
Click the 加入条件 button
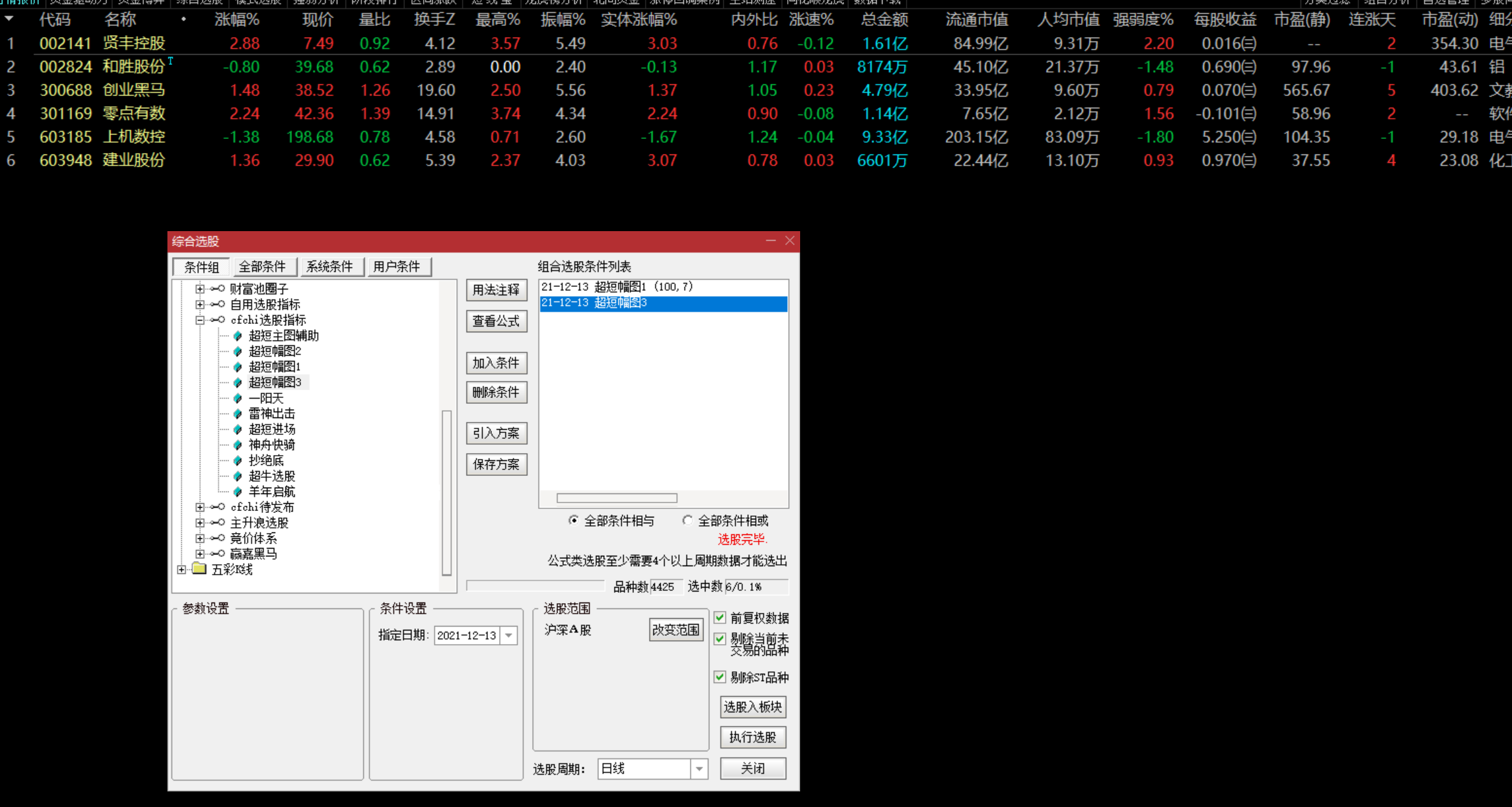(x=496, y=363)
